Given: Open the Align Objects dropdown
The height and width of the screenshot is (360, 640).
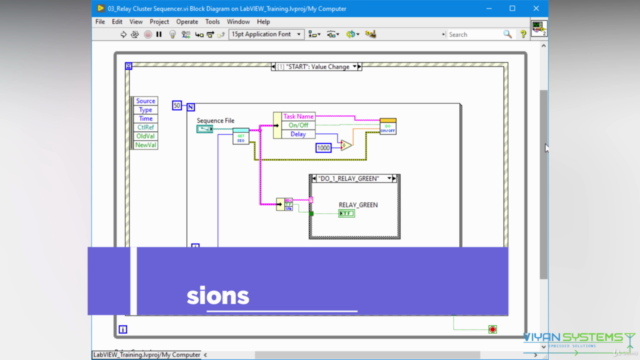Looking at the screenshot, I should point(314,35).
